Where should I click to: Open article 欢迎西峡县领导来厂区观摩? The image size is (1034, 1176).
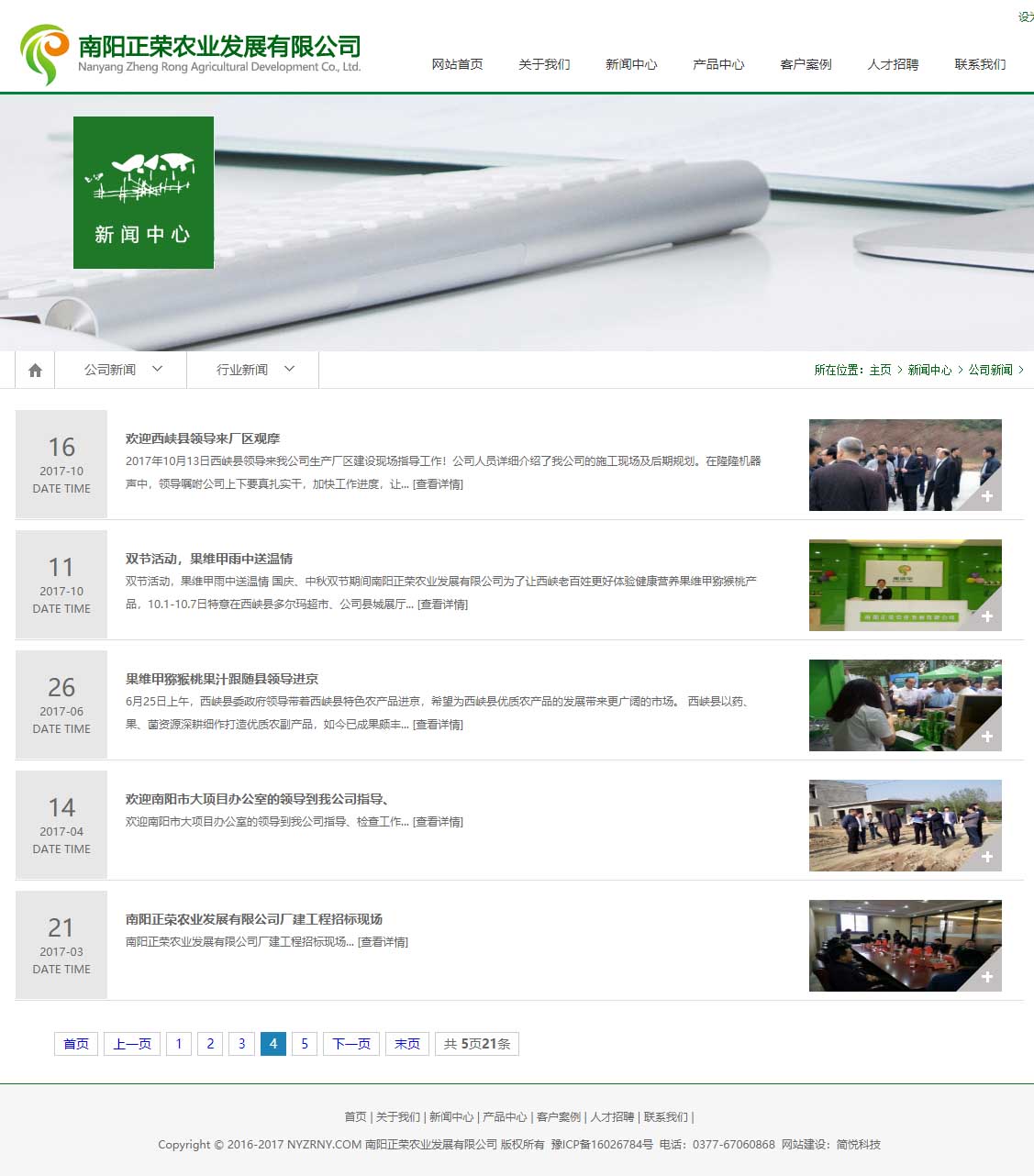click(x=203, y=438)
